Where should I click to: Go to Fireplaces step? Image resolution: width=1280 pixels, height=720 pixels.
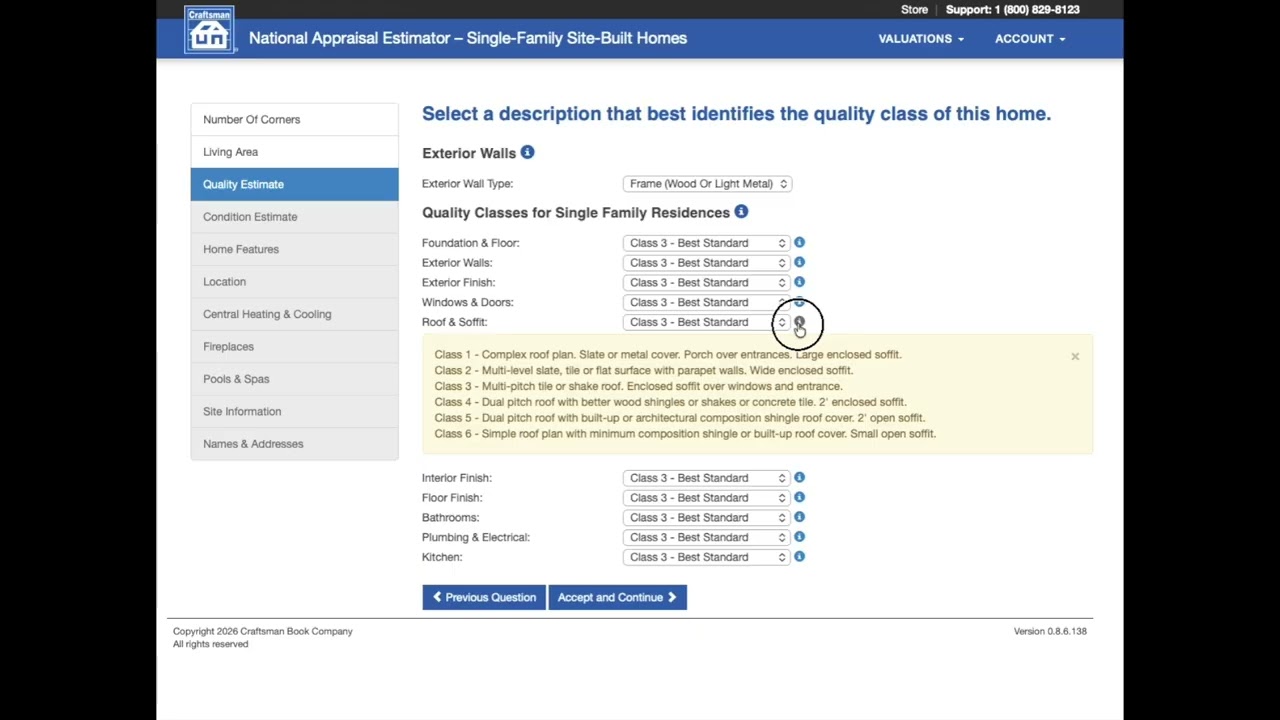pos(294,346)
